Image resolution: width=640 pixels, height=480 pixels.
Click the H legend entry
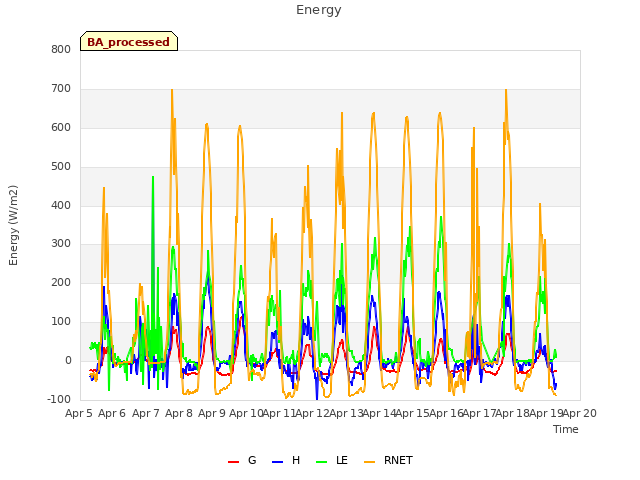(x=286, y=460)
